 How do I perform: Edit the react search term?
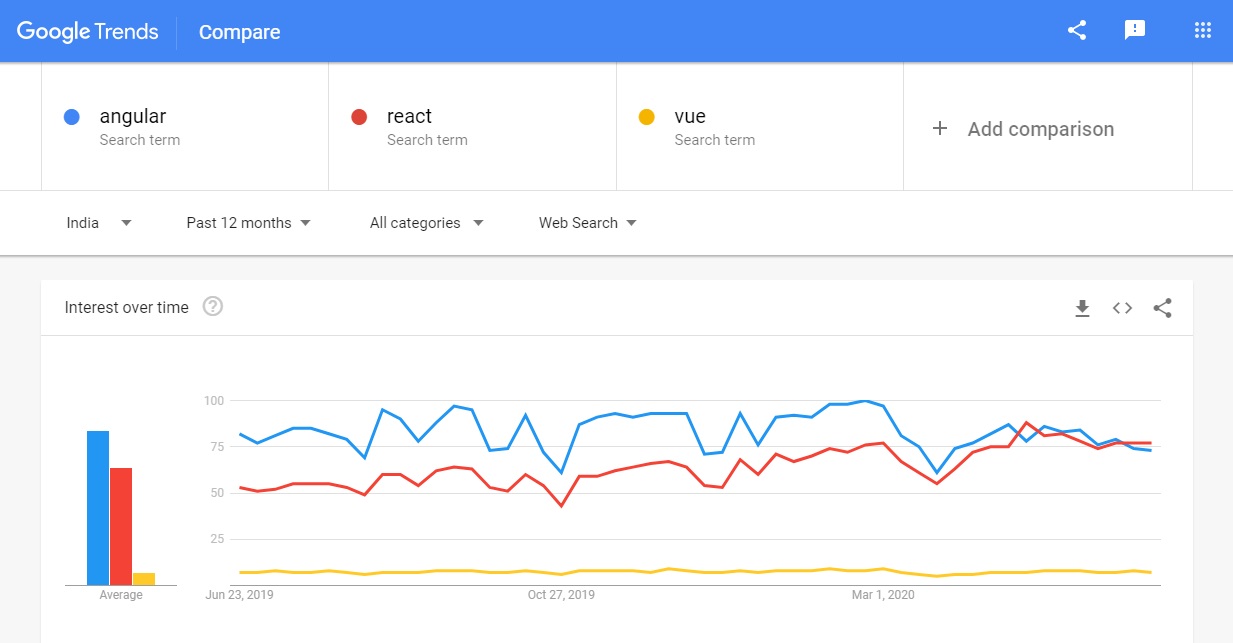409,117
